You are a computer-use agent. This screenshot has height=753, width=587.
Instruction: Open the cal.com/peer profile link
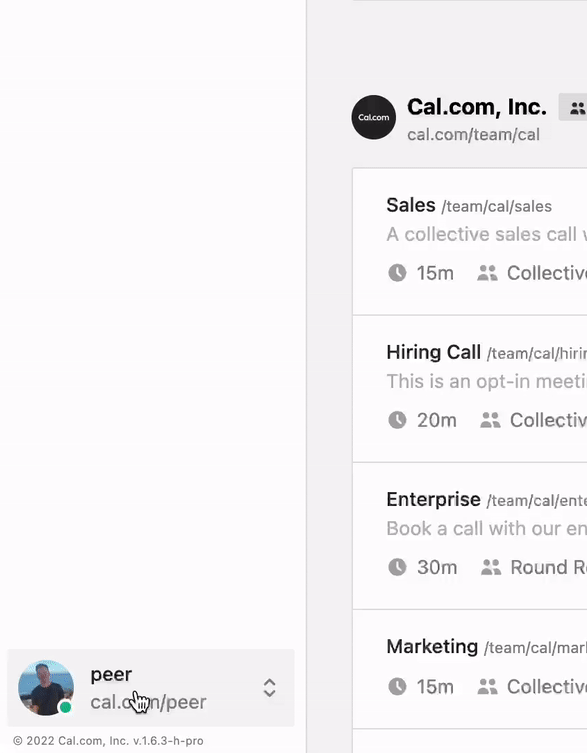click(x=148, y=702)
